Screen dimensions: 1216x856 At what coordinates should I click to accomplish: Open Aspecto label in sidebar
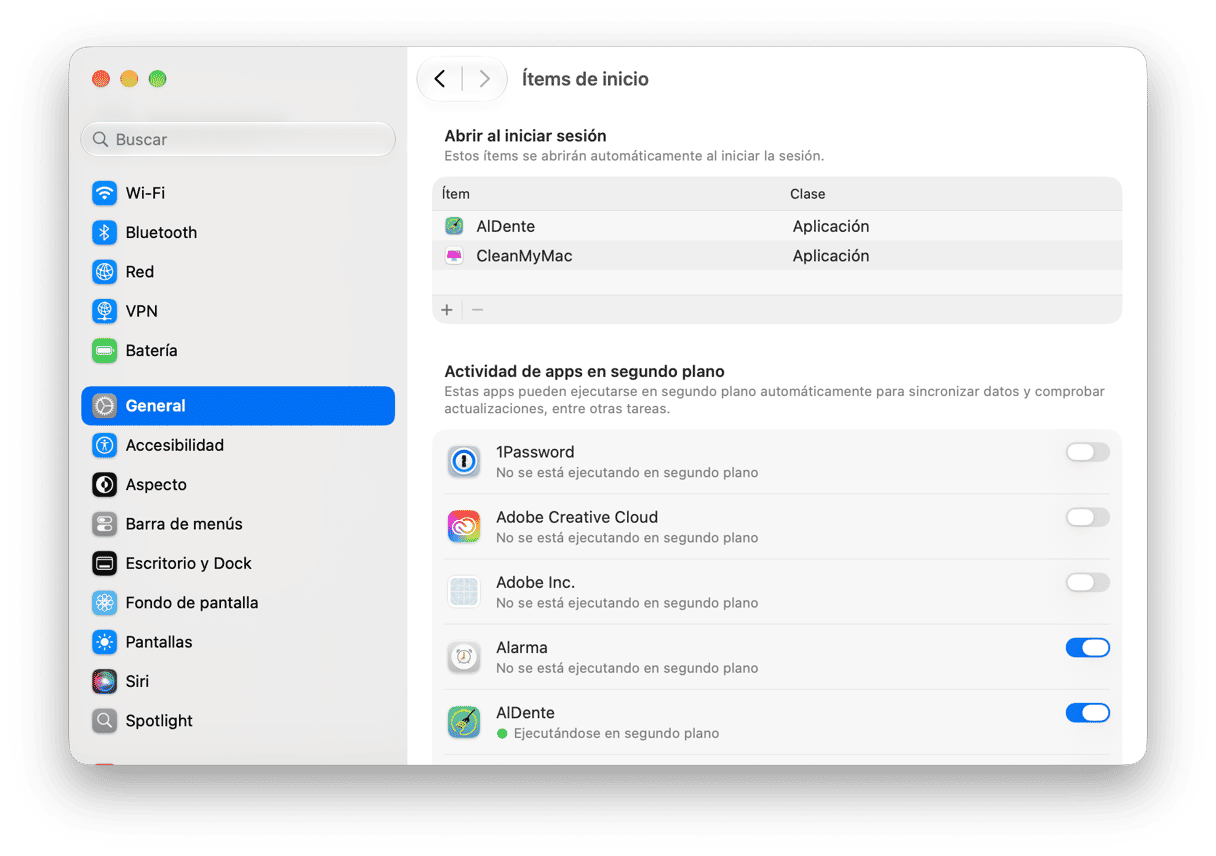click(156, 485)
